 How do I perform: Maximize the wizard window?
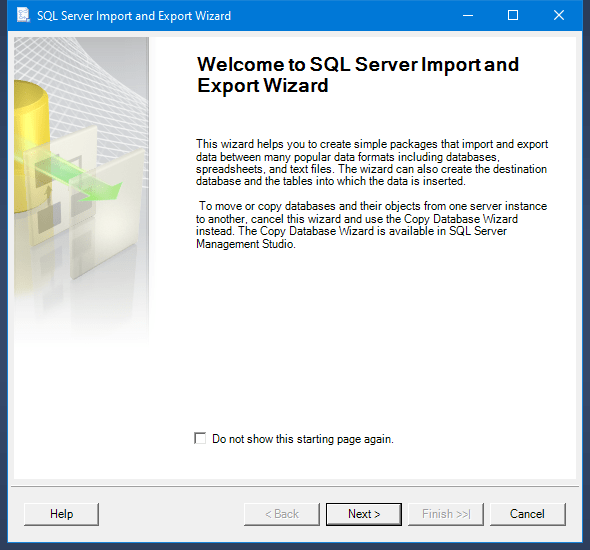(x=513, y=15)
